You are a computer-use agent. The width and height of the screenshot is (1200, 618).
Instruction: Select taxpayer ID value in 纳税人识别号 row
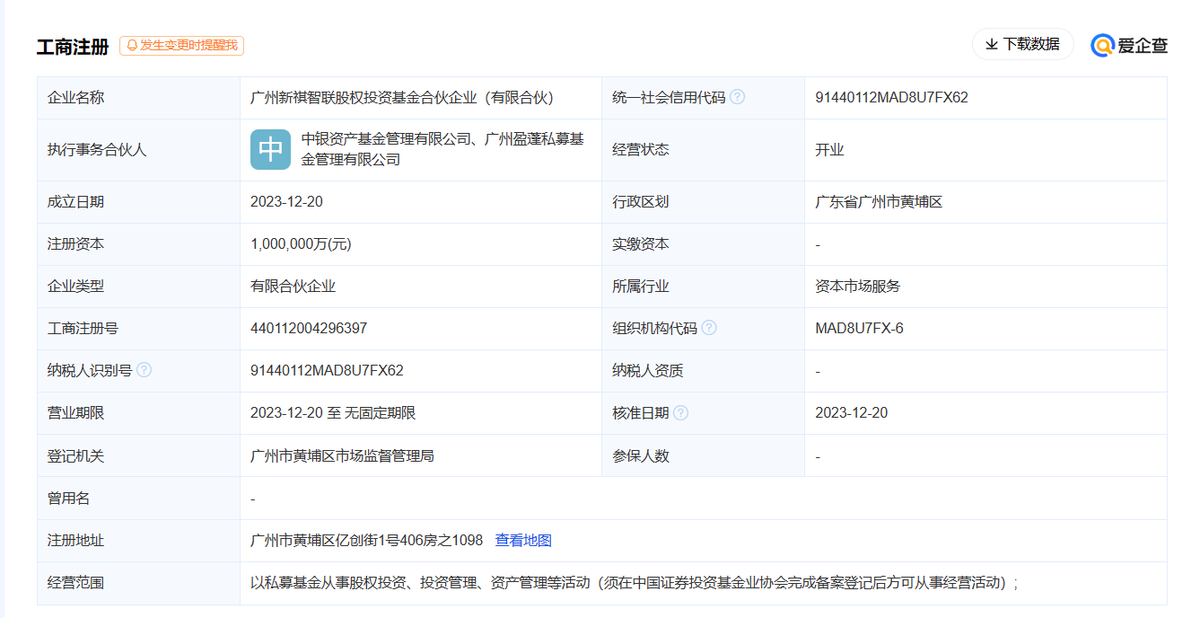coord(327,370)
